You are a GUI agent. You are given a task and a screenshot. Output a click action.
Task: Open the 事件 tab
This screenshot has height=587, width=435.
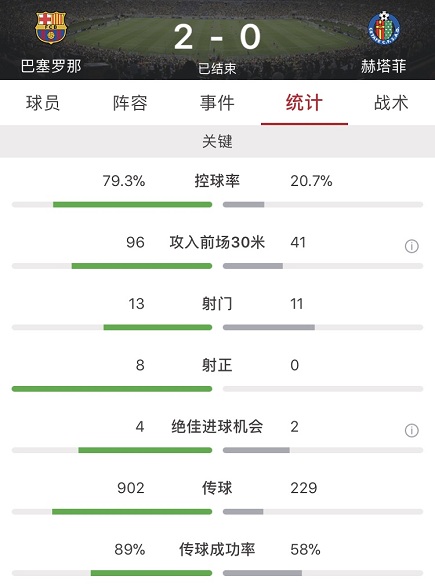pyautogui.click(x=217, y=103)
